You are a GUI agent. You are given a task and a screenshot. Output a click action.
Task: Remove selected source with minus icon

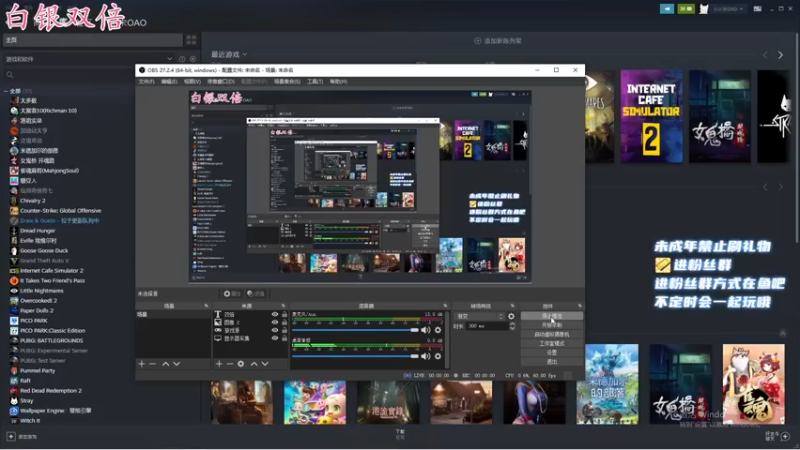click(230, 364)
